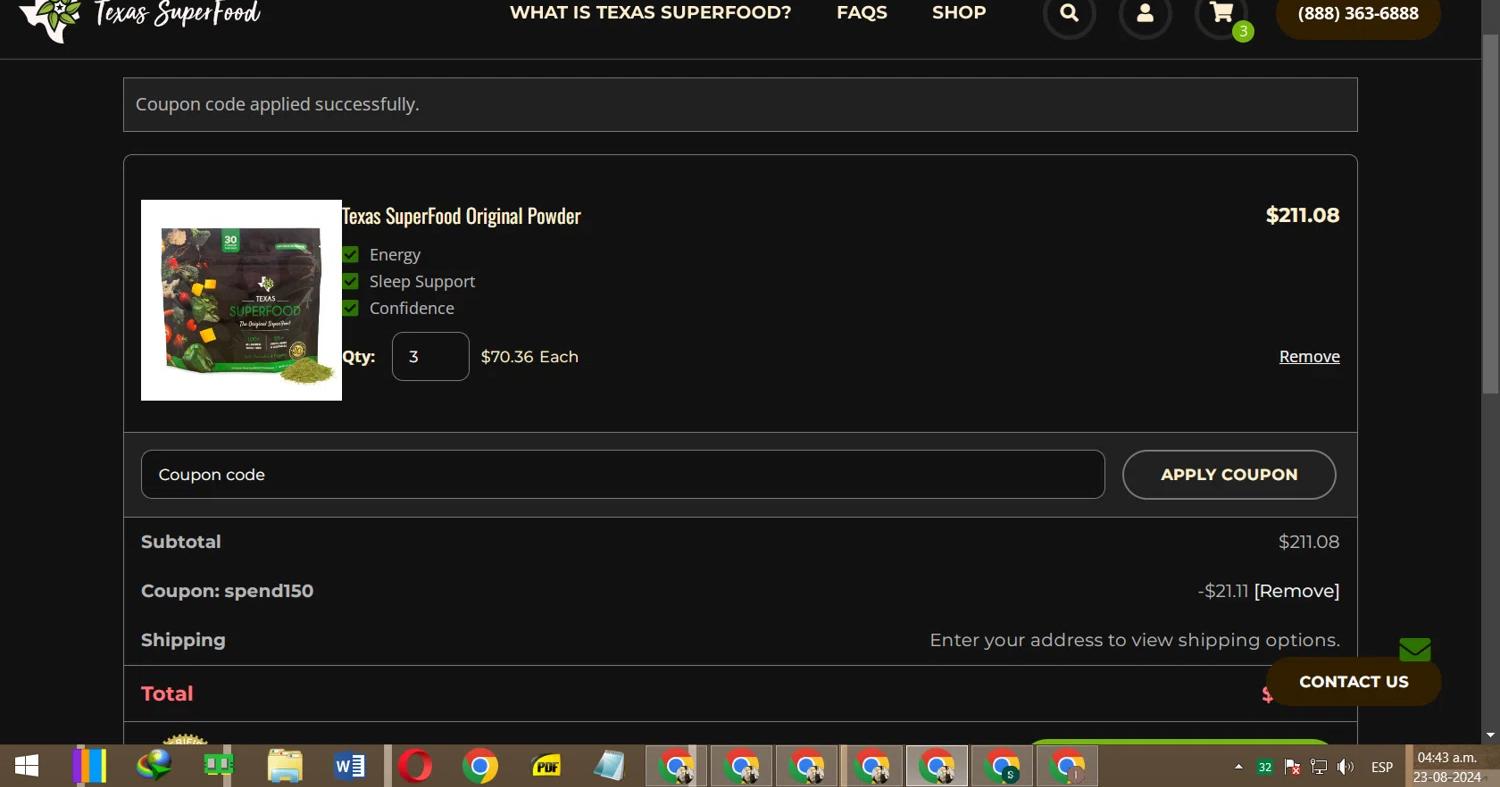Click the -$21.11 discount amount

1223,591
